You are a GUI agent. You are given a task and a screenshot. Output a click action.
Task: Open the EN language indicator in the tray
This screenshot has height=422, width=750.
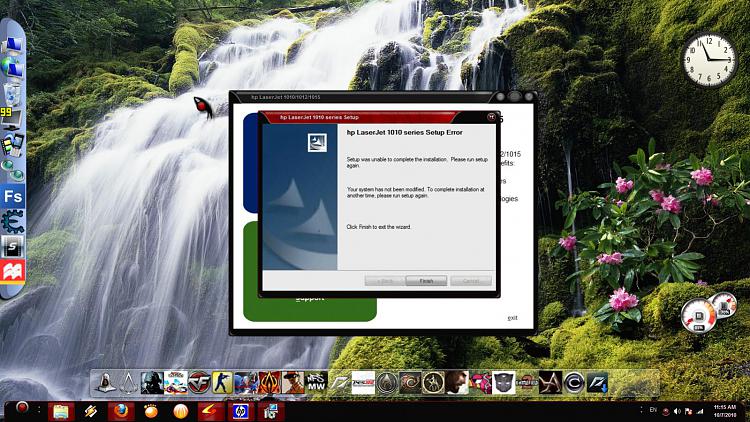tap(653, 410)
